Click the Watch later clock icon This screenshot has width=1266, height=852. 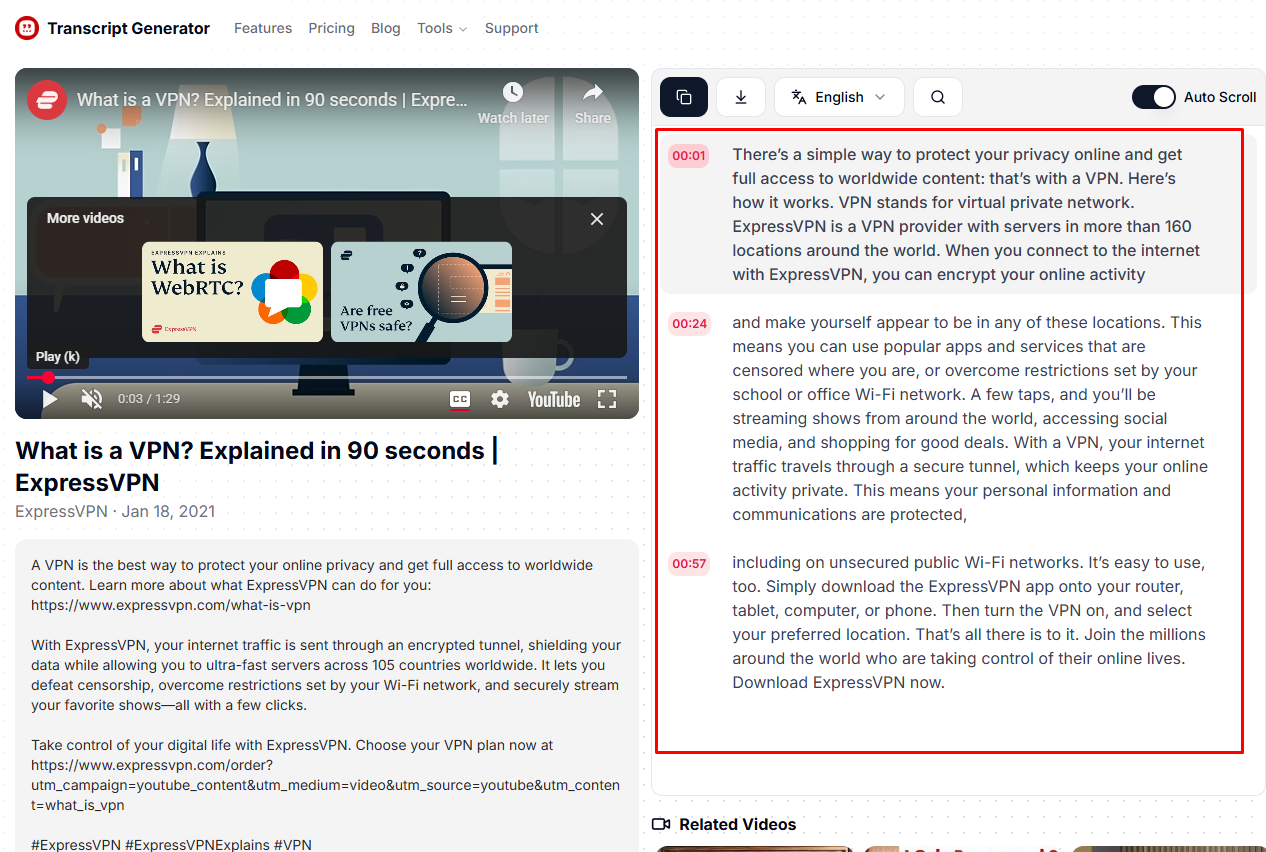[x=513, y=93]
